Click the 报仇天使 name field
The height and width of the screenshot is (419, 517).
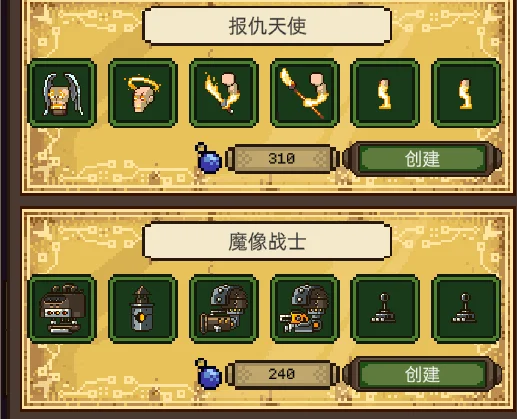(x=267, y=26)
